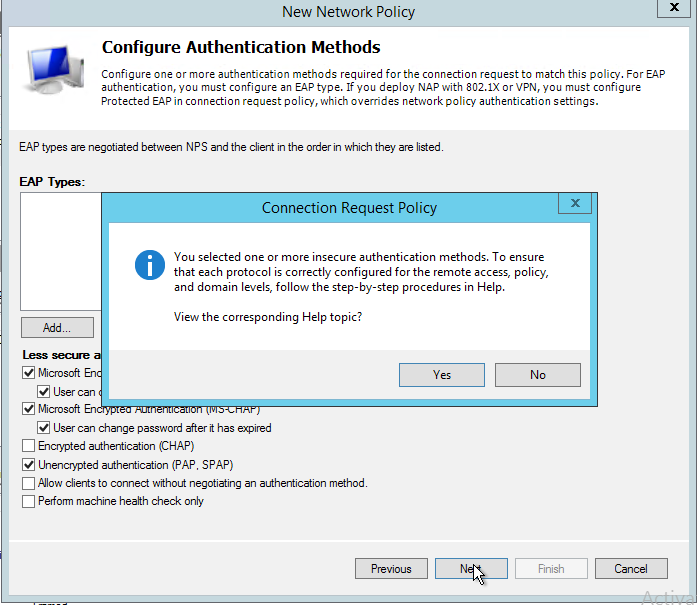The height and width of the screenshot is (605, 697).
Task: Click inside the EAP Types list box
Action: (60, 250)
